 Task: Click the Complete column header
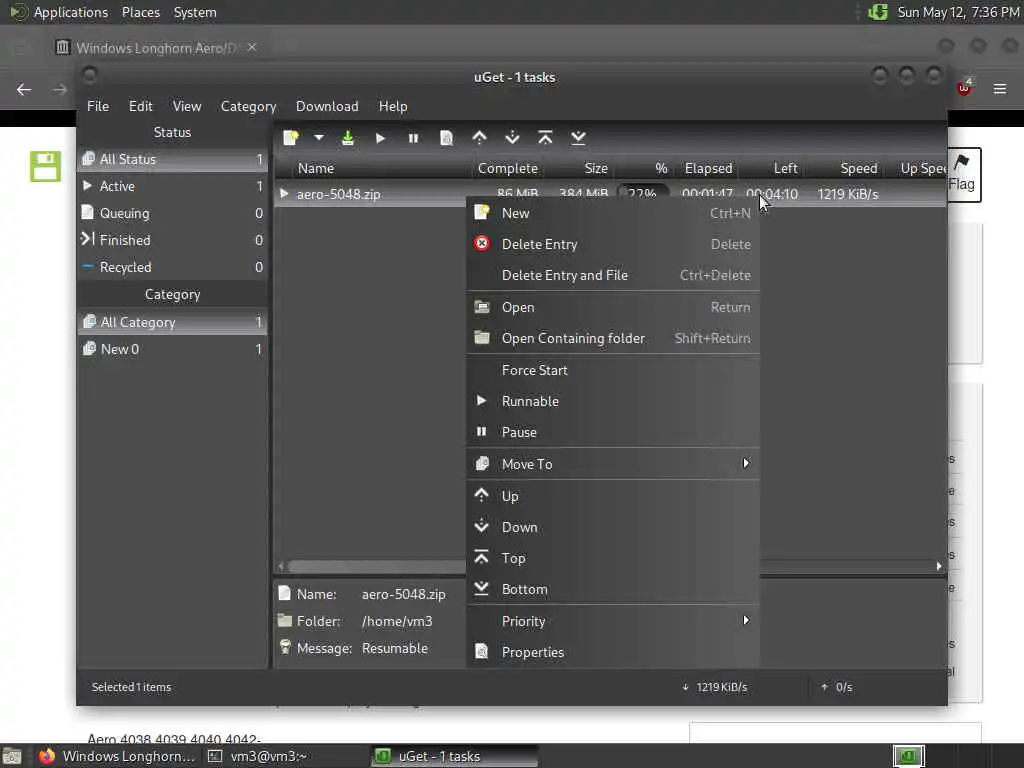pos(508,168)
